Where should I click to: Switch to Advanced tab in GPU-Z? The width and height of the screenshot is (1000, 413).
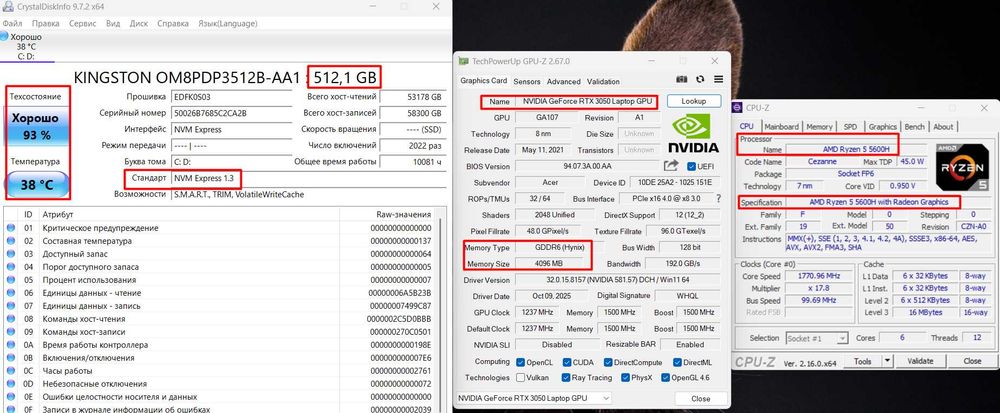pos(564,82)
